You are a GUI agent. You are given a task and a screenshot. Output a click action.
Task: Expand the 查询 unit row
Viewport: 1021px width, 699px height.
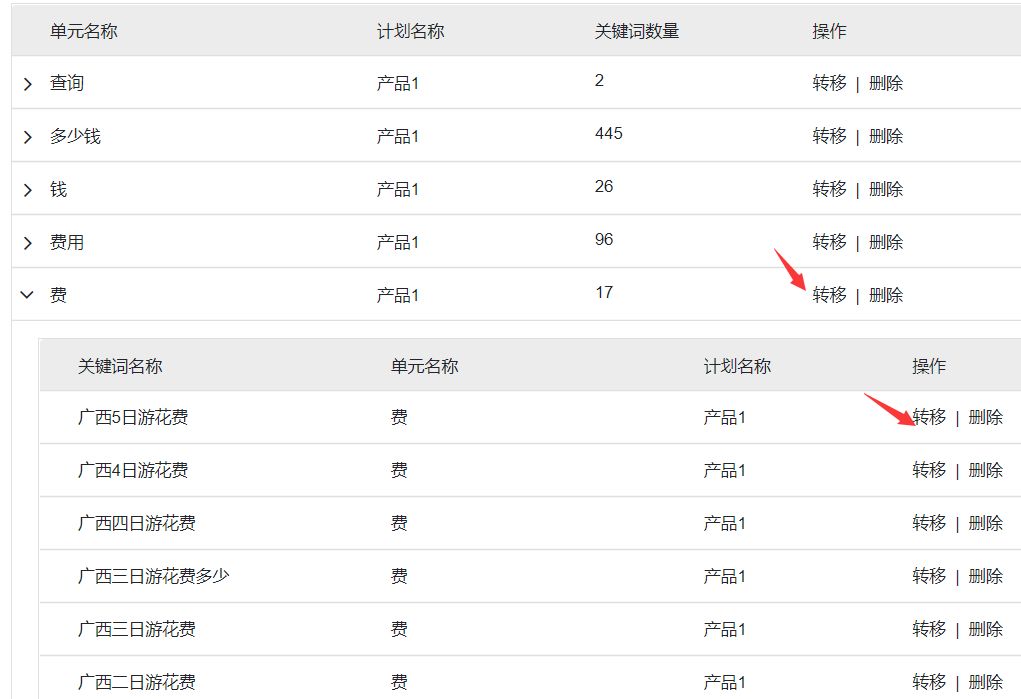point(27,83)
